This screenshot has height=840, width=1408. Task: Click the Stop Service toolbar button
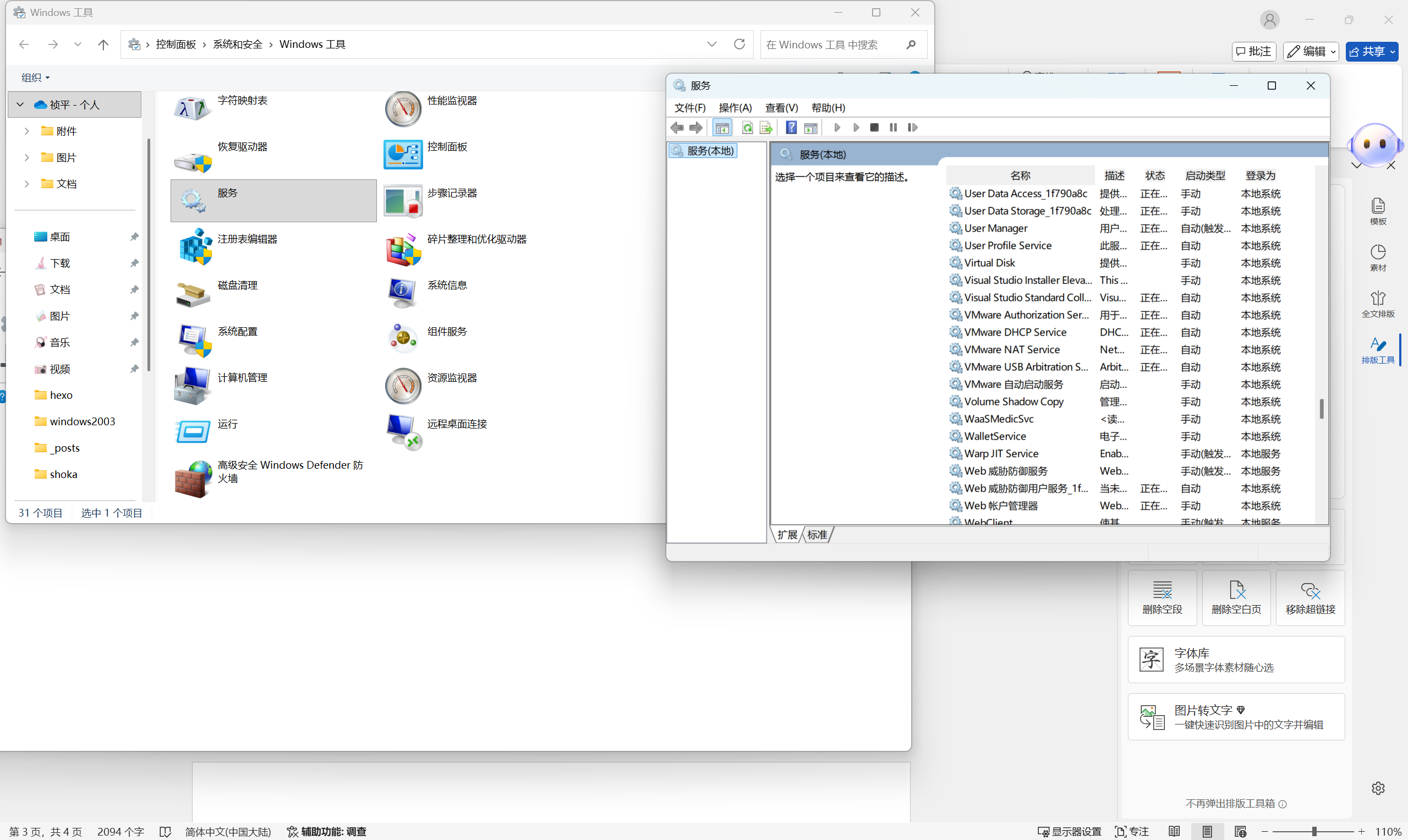point(874,128)
